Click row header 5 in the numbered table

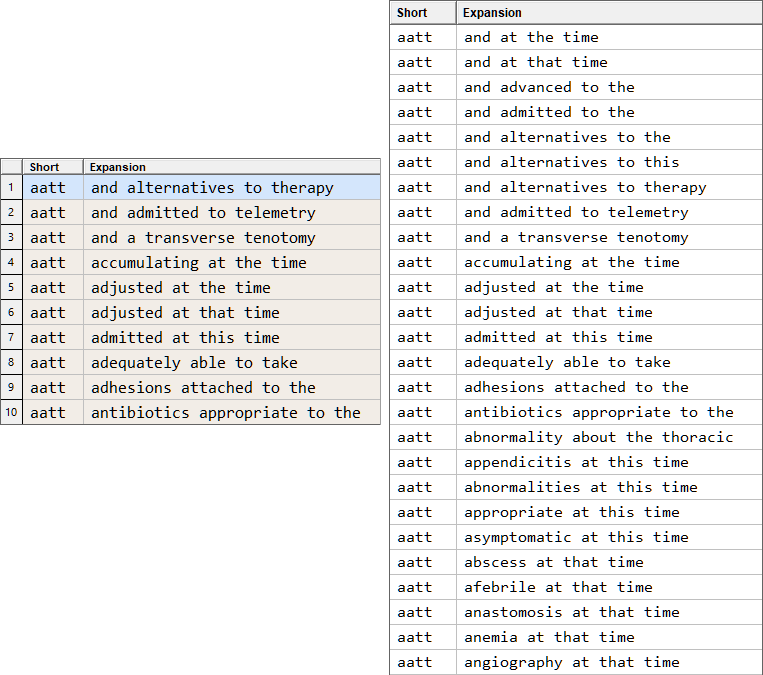(x=11, y=288)
